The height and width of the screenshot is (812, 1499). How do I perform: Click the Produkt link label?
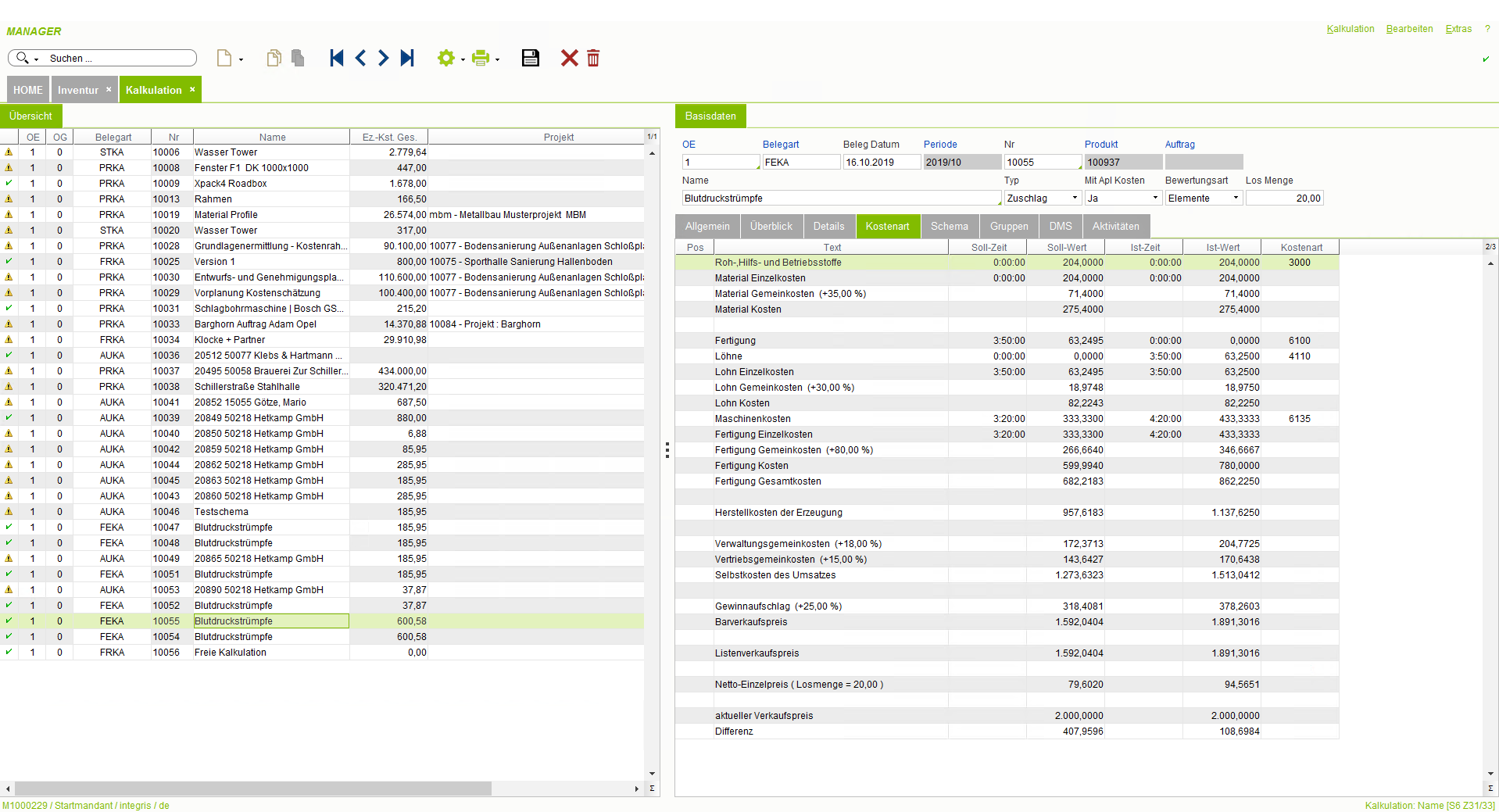1101,145
